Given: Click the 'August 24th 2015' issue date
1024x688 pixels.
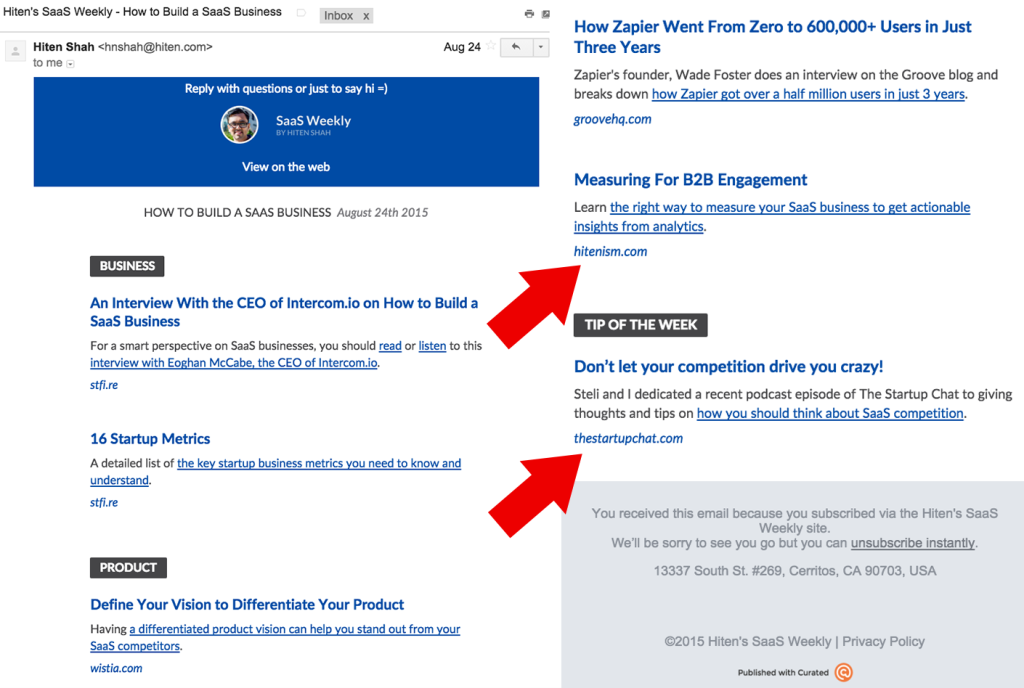Looking at the screenshot, I should tap(382, 213).
